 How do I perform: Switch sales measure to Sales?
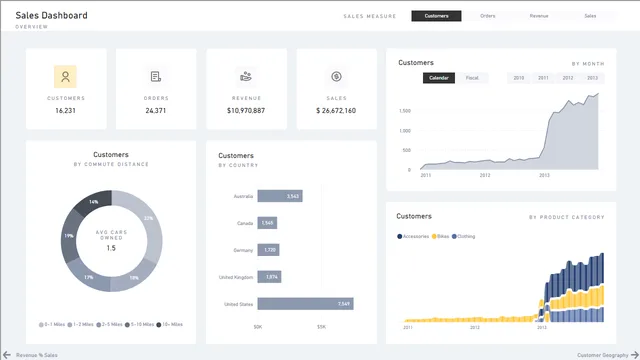click(590, 16)
